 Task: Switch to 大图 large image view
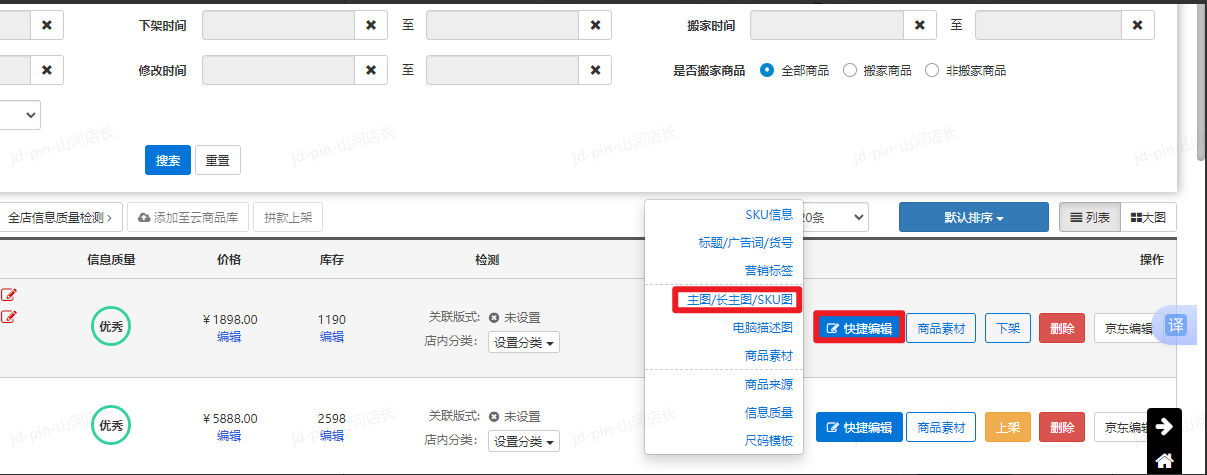click(x=1147, y=217)
